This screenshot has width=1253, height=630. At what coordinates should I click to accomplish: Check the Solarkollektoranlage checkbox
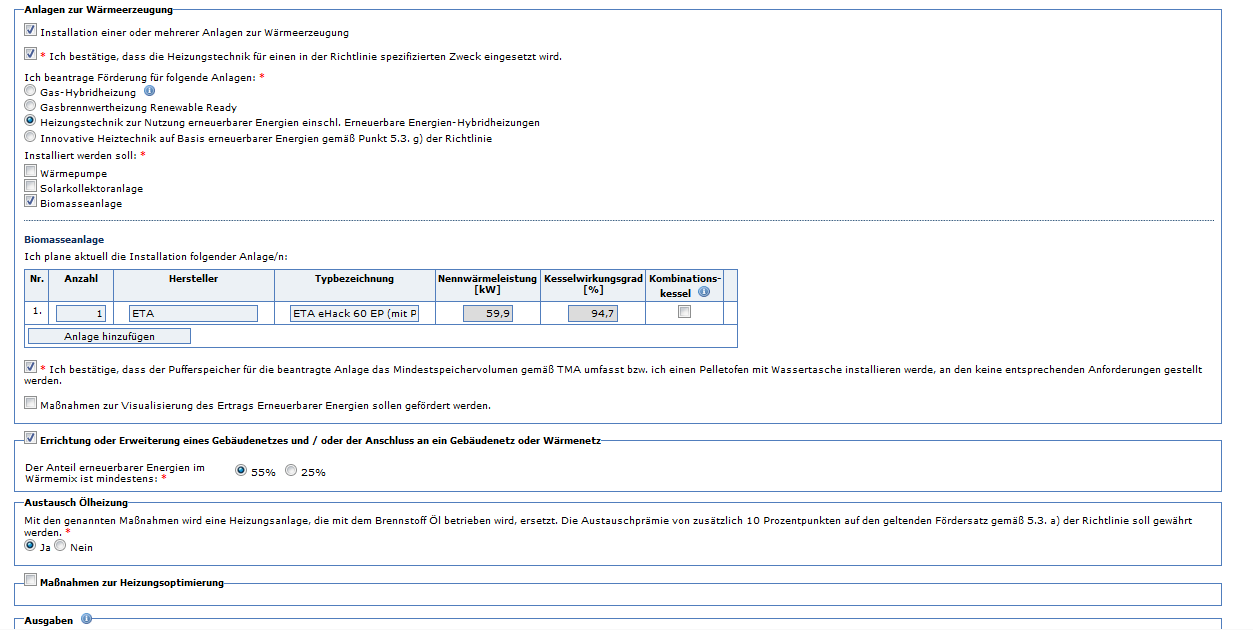pos(31,186)
